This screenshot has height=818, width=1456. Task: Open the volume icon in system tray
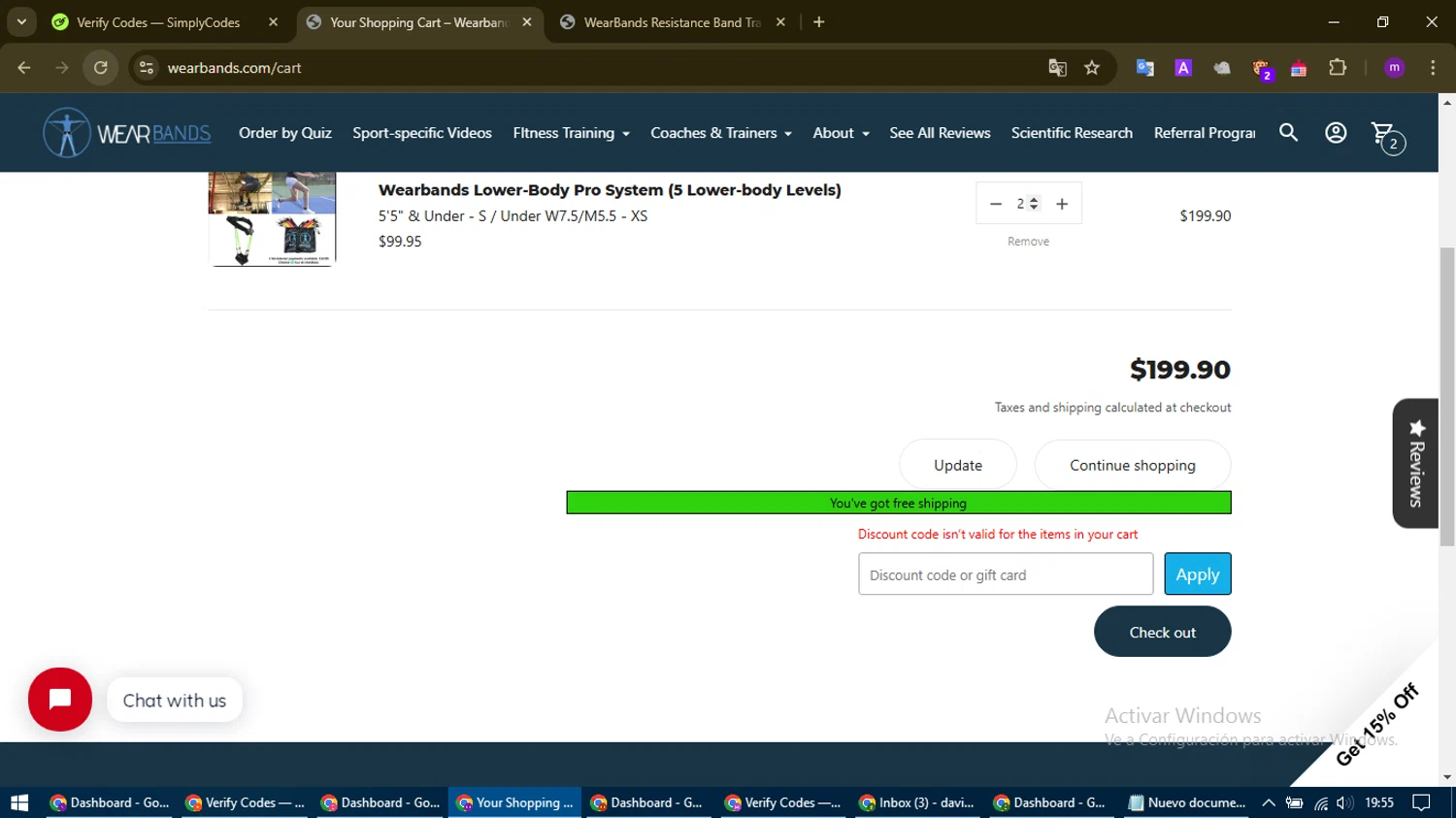pos(1344,802)
